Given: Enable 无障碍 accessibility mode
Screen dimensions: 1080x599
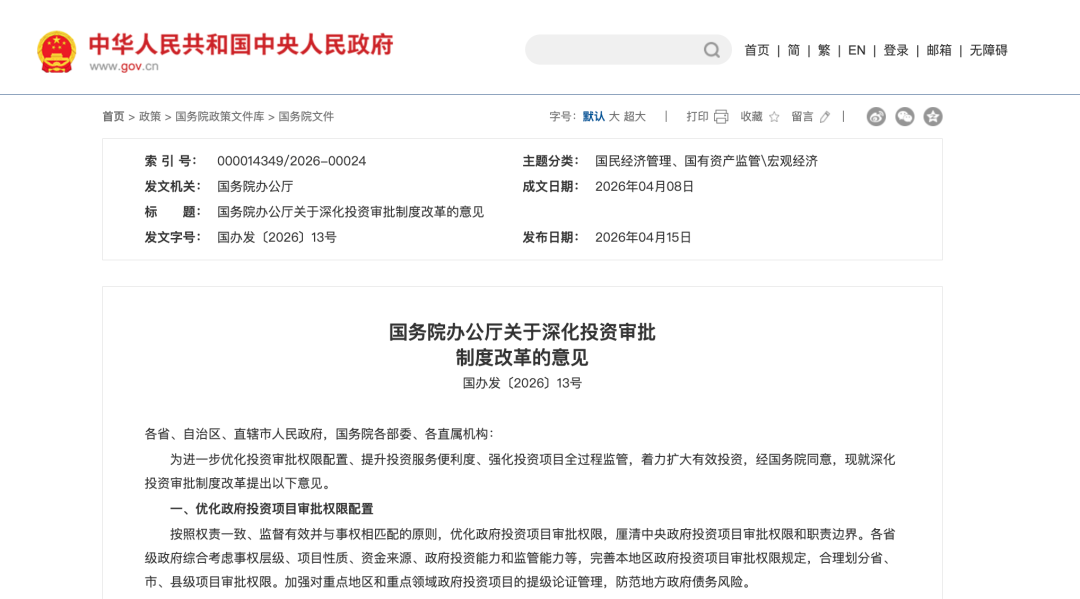Looking at the screenshot, I should [x=988, y=50].
